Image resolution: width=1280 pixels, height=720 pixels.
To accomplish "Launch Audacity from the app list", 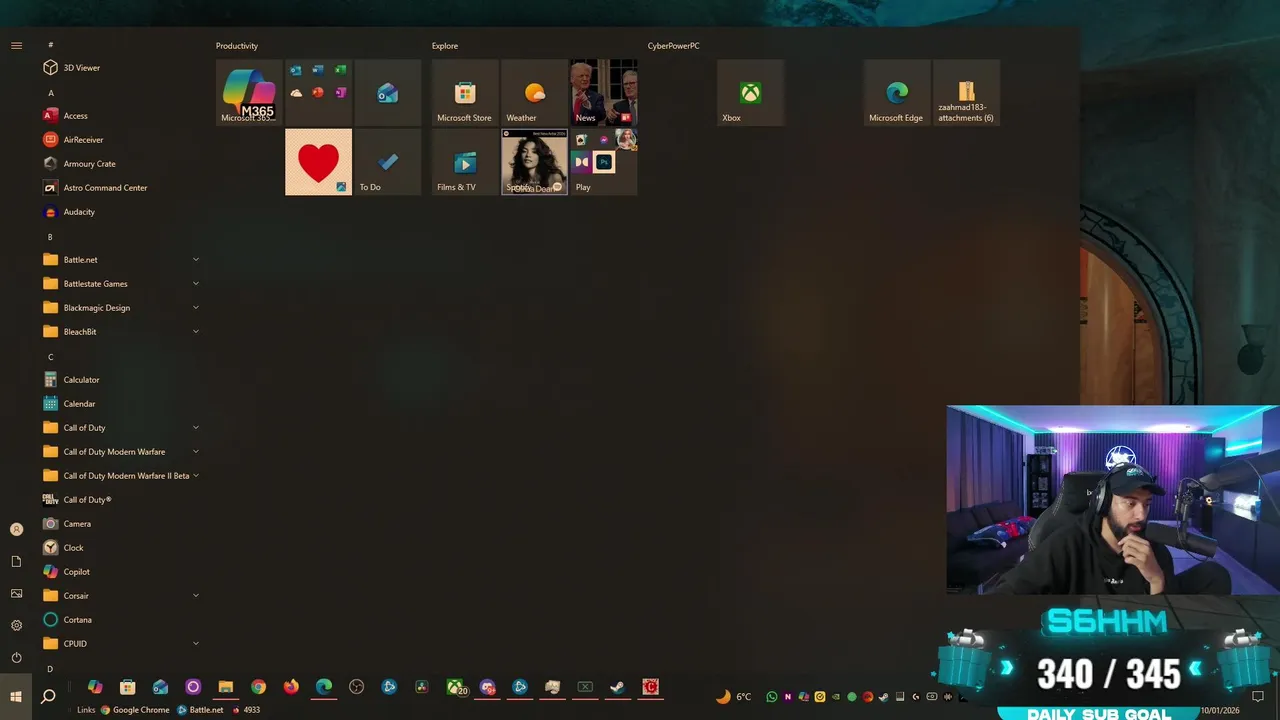I will (122, 212).
